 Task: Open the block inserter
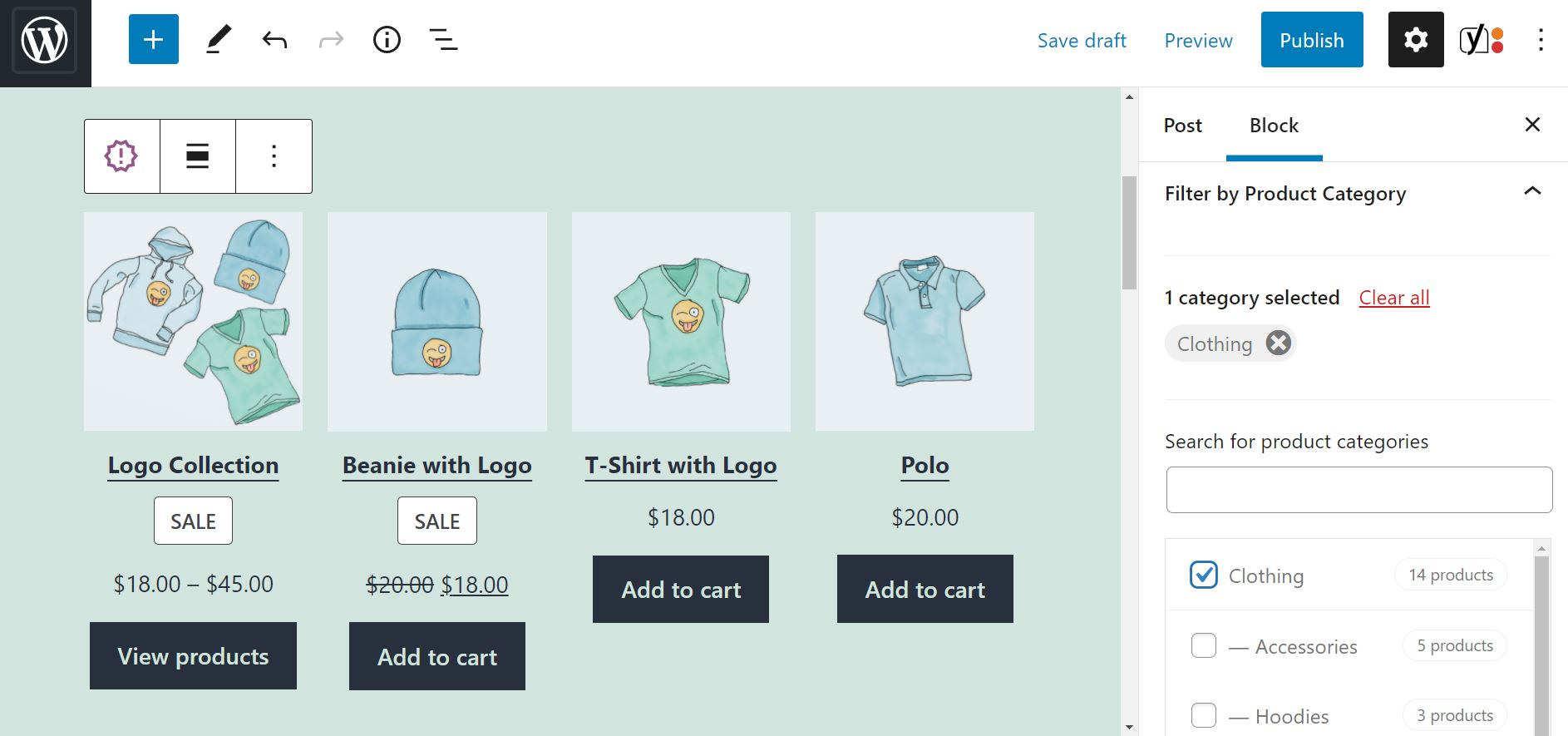click(153, 39)
